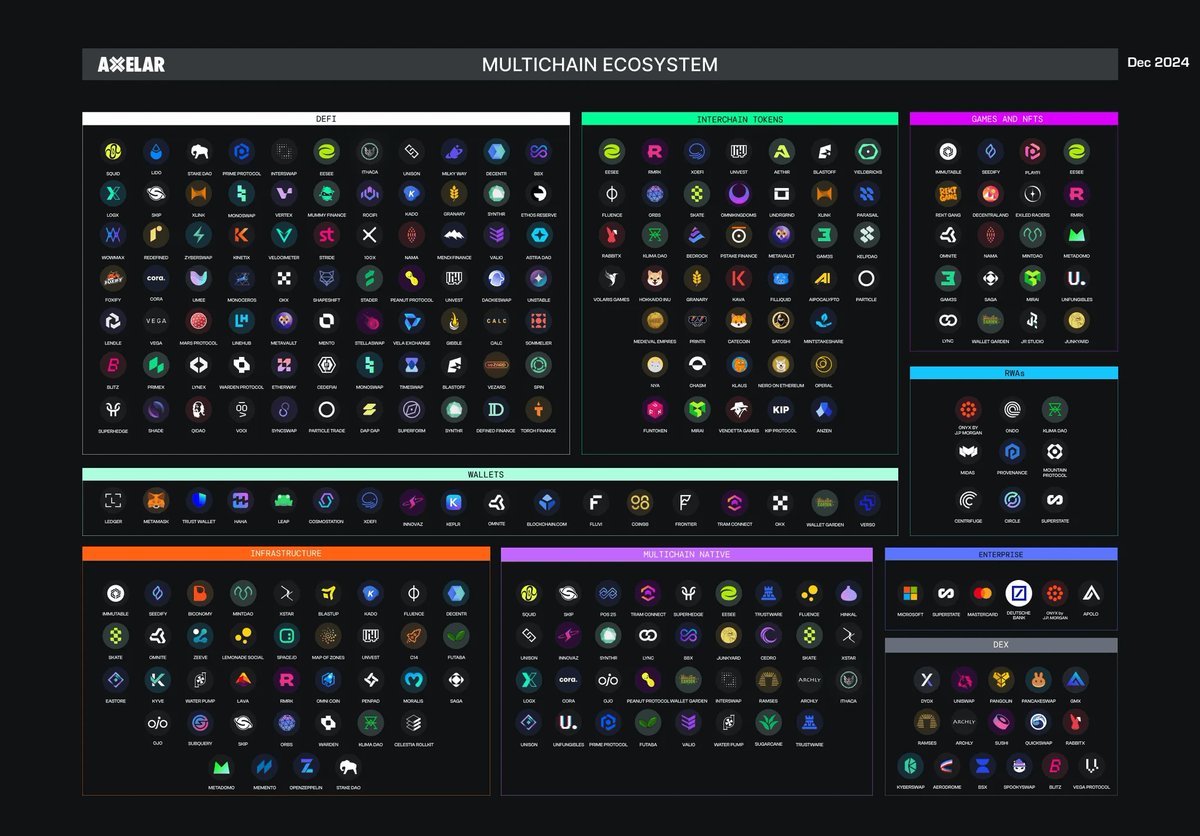The width and height of the screenshot is (1200, 836).
Task: Click the Rekt Gang icon
Action: pos(947,194)
